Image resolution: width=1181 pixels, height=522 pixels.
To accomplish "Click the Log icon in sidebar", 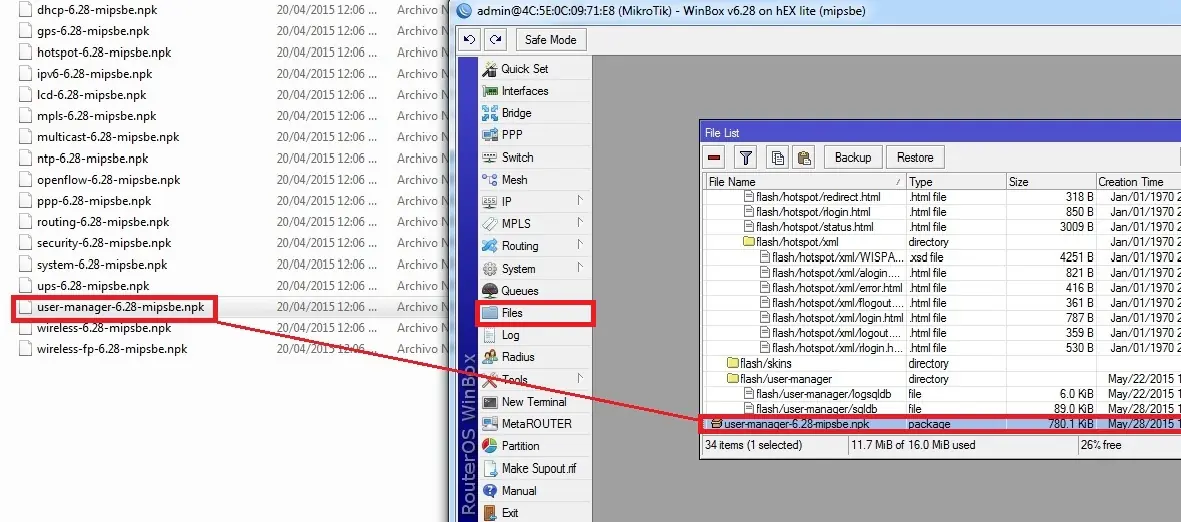I will coord(490,335).
